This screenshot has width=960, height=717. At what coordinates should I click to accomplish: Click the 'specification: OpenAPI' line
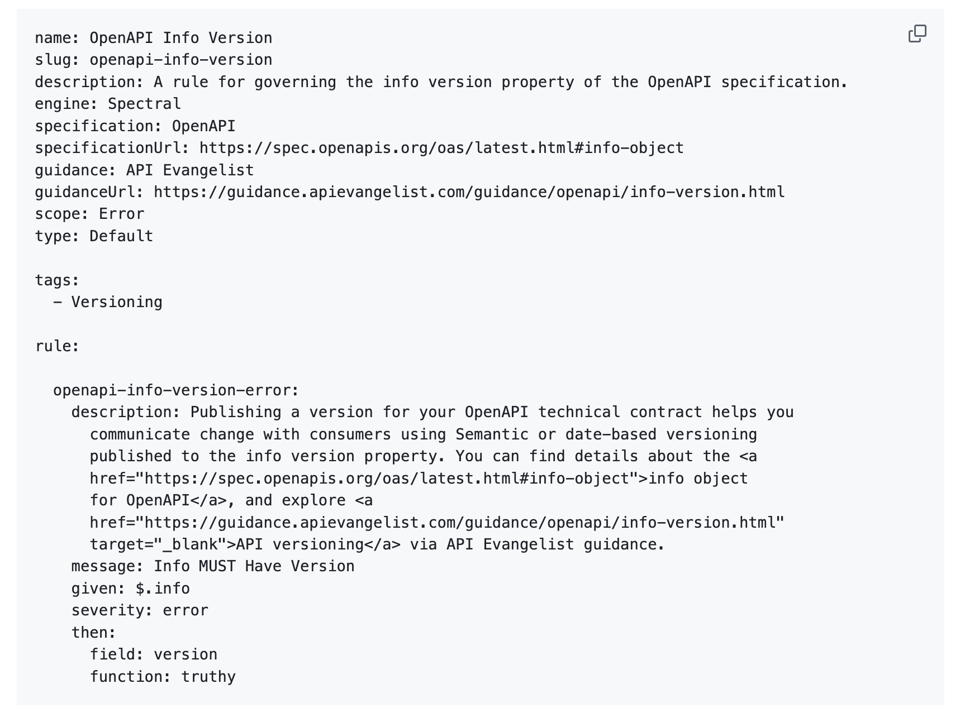pos(135,126)
